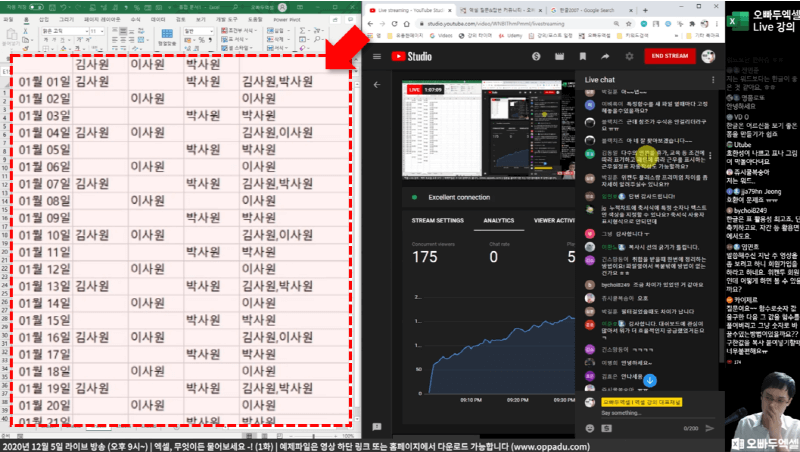Click the share arrow icon in Studio
Image resolution: width=800 pixels, height=452 pixels.
click(x=605, y=56)
